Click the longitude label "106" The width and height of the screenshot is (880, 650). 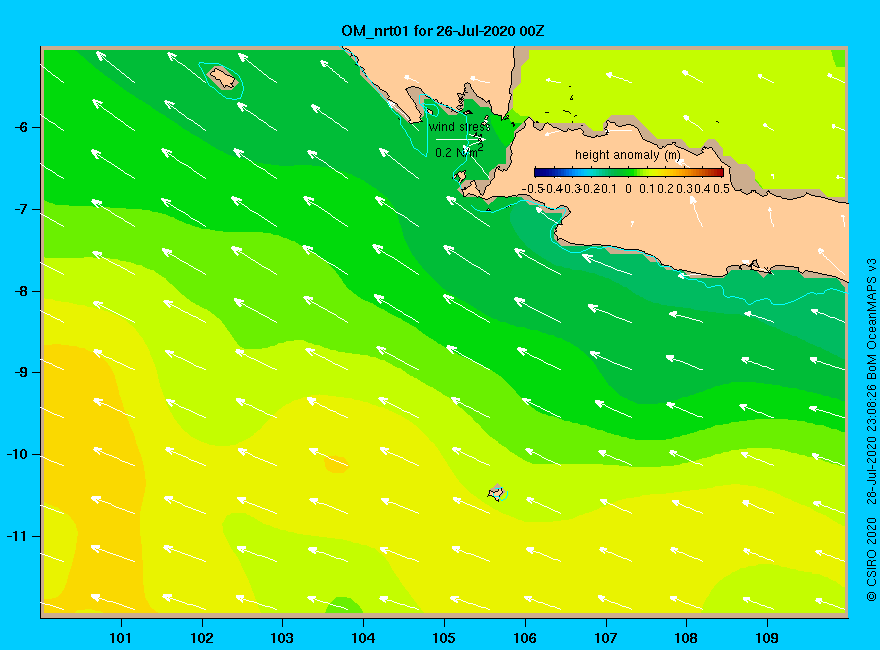525,638
